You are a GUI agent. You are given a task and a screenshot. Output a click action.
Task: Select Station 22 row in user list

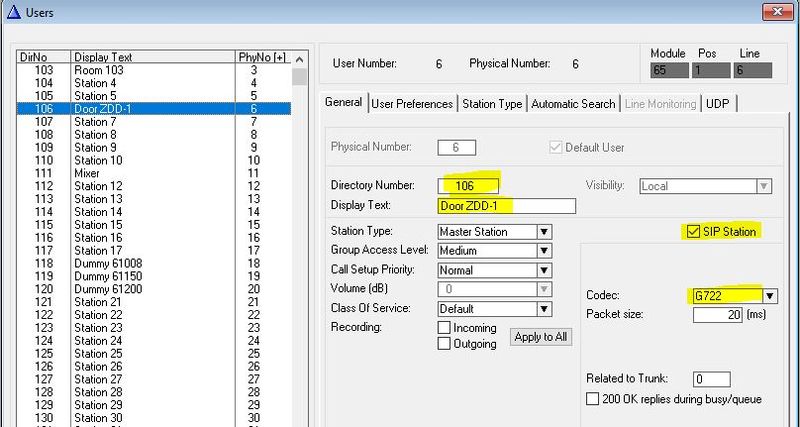[154, 315]
